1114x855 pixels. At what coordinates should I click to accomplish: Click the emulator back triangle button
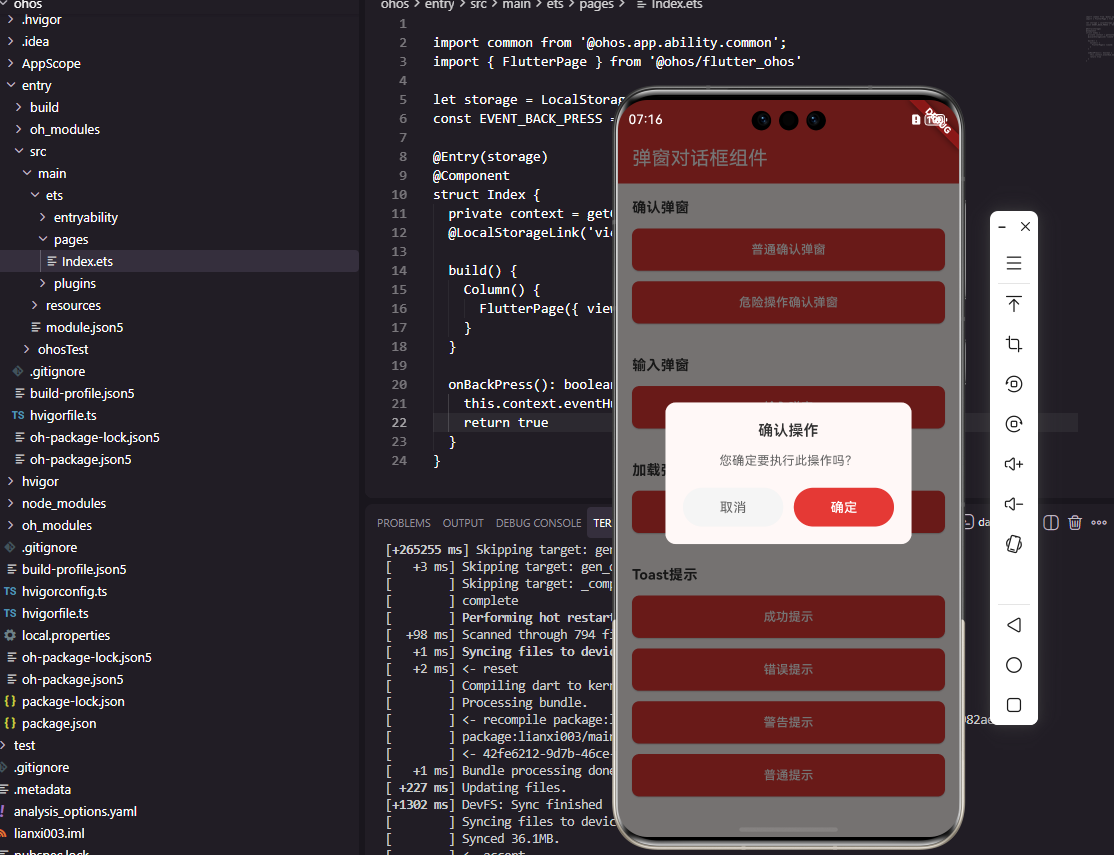(1014, 625)
